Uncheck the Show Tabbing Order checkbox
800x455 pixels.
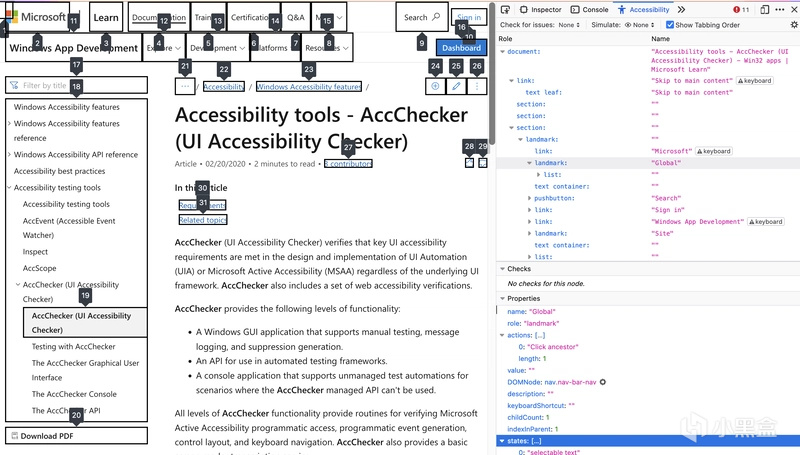click(x=670, y=24)
